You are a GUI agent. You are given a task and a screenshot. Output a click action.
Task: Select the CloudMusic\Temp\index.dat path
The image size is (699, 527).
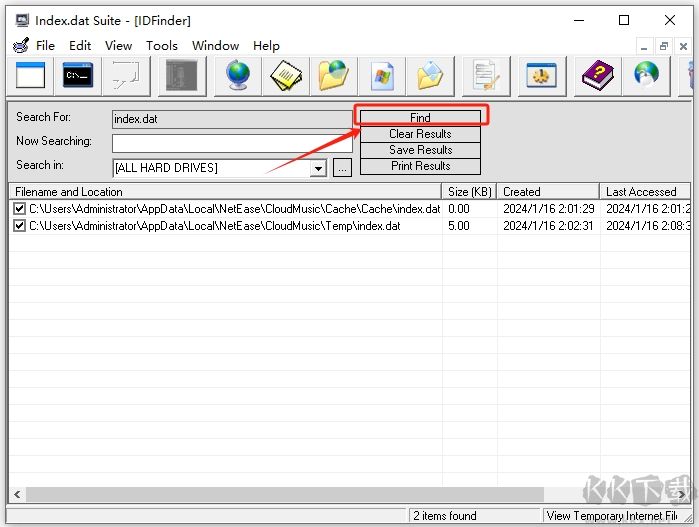click(214, 226)
